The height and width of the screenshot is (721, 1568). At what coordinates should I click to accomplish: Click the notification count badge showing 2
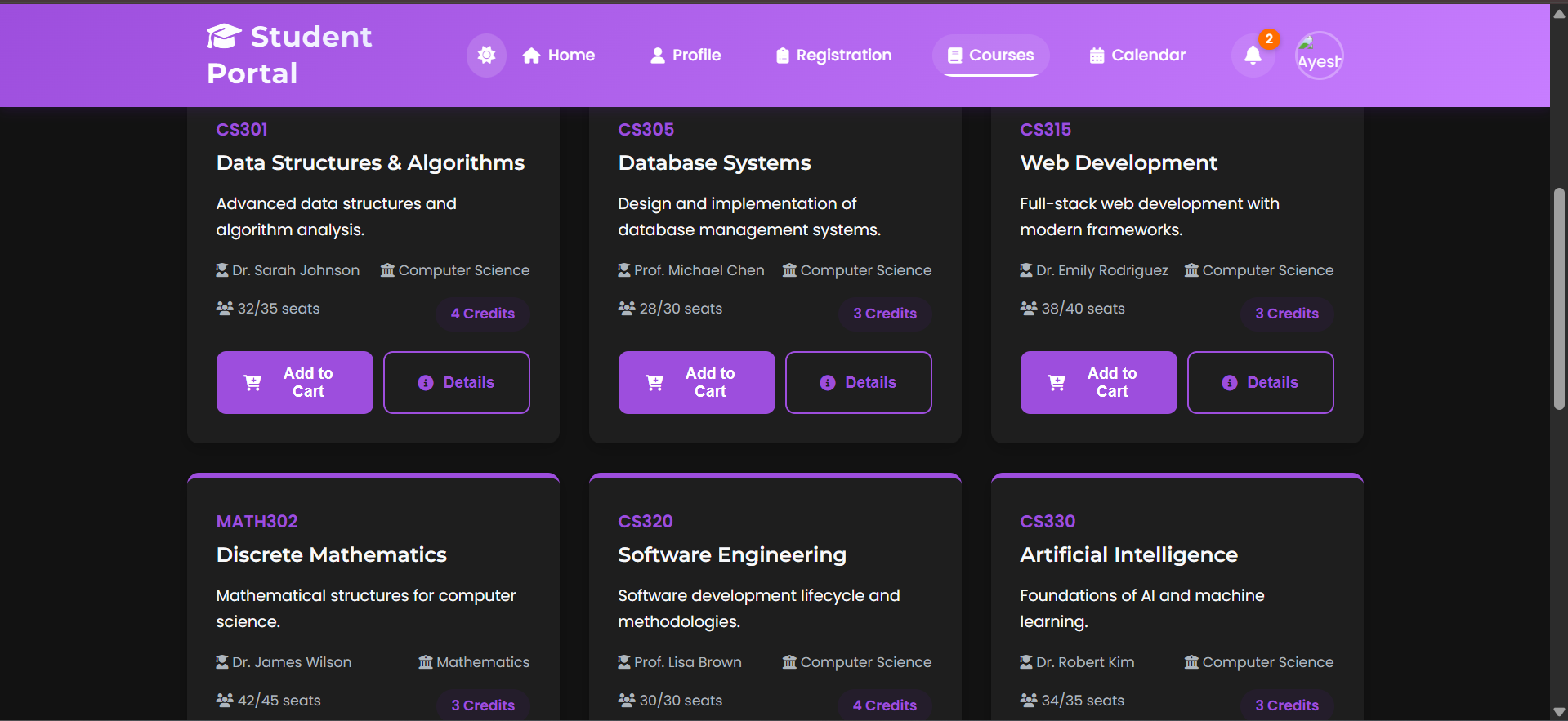(x=1269, y=38)
